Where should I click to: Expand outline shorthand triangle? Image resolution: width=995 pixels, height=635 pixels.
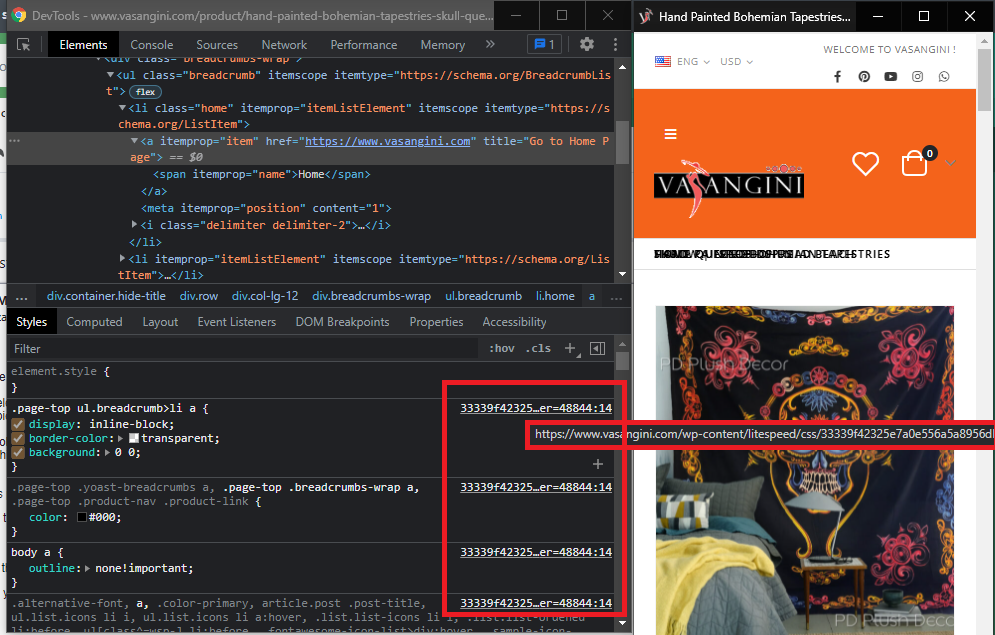tap(87, 568)
